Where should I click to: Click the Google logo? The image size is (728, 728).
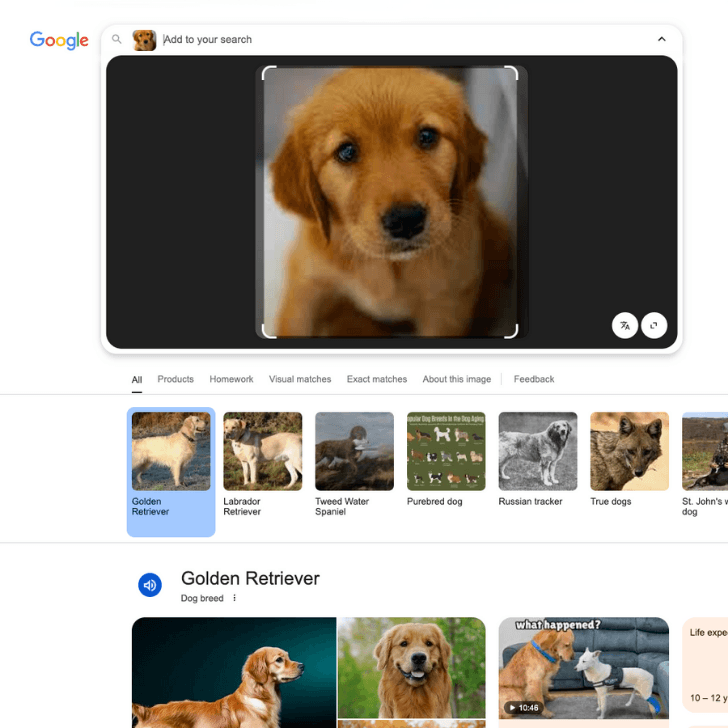point(59,40)
